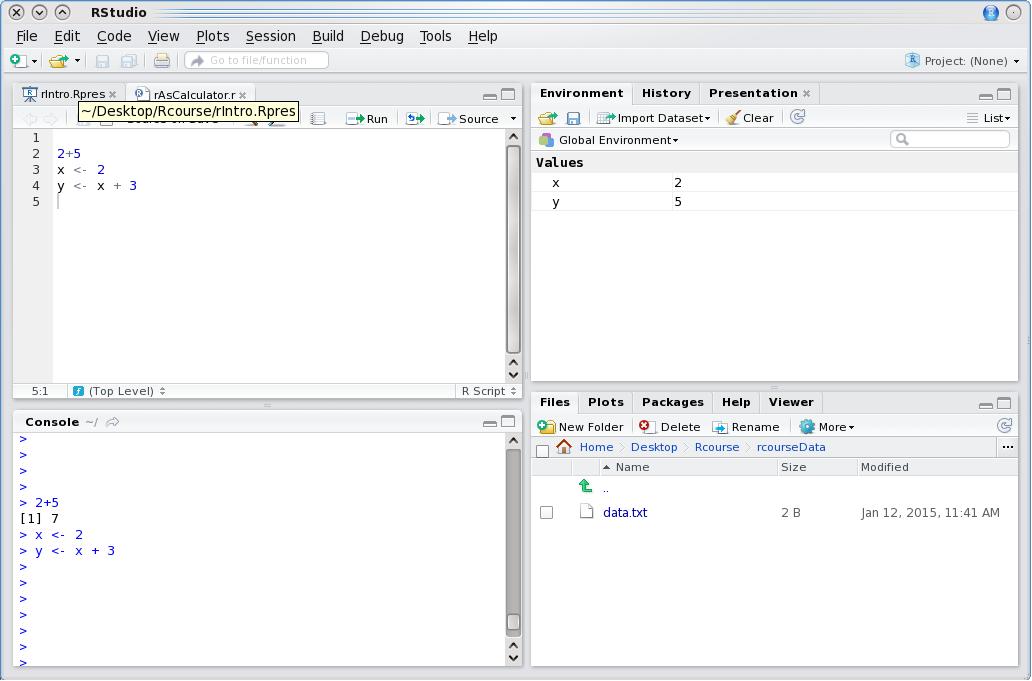Click the new file icon
Screen dimensions: 1032x681
18,61
